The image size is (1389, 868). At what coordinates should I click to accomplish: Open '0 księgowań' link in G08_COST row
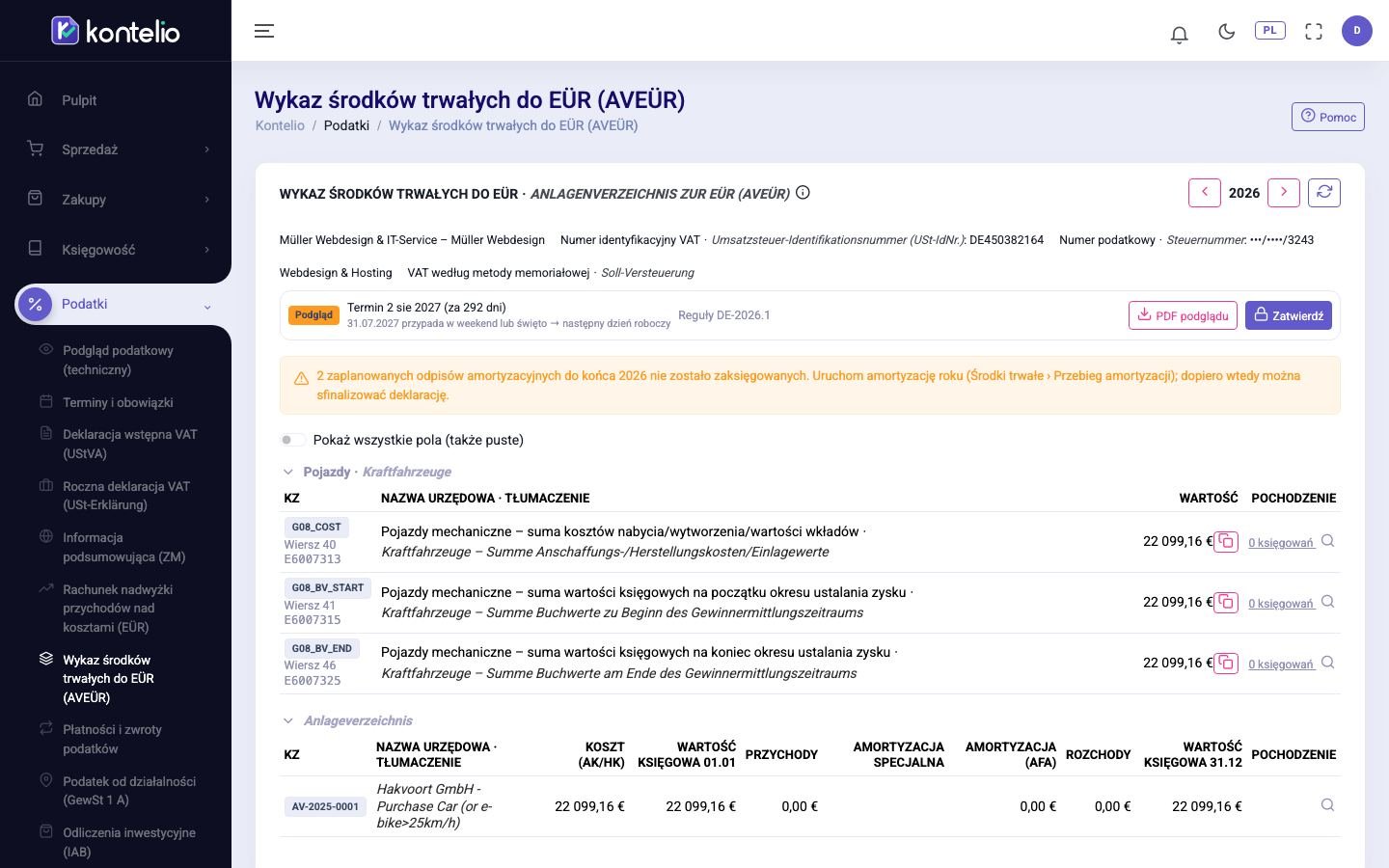(x=1281, y=543)
